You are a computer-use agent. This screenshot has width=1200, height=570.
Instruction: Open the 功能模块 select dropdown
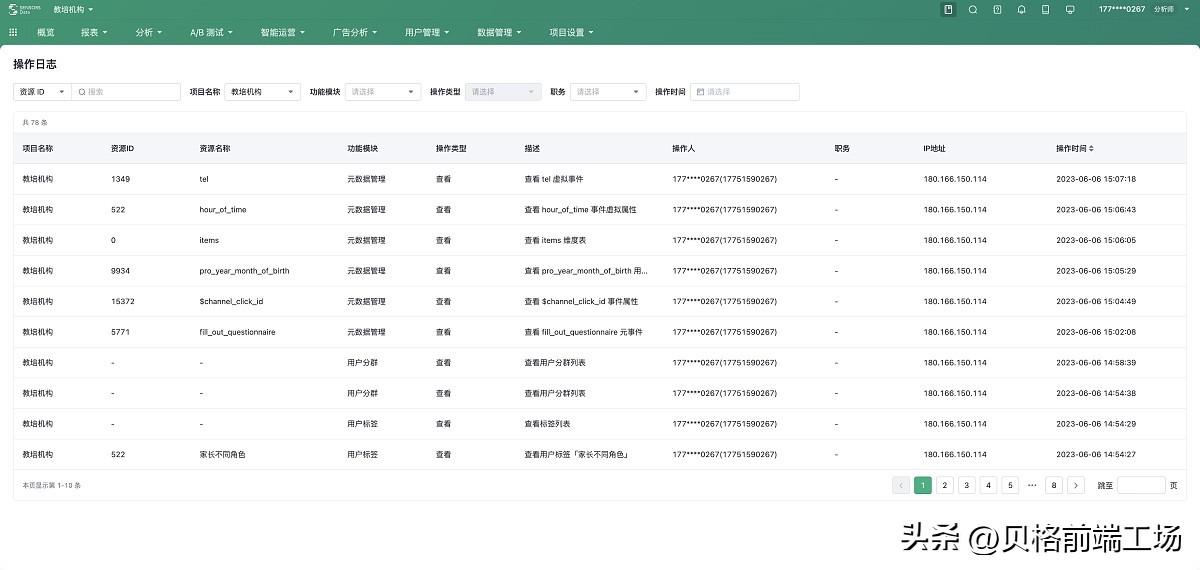click(x=383, y=91)
